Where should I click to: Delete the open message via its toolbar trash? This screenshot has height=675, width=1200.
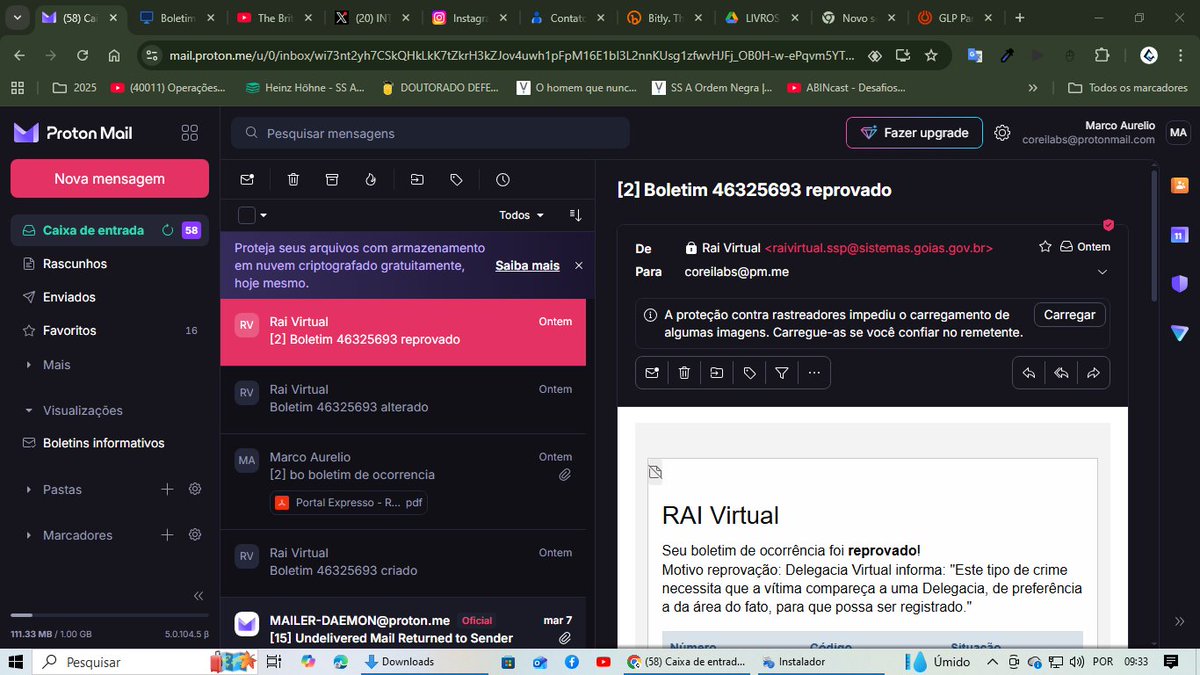tap(684, 373)
